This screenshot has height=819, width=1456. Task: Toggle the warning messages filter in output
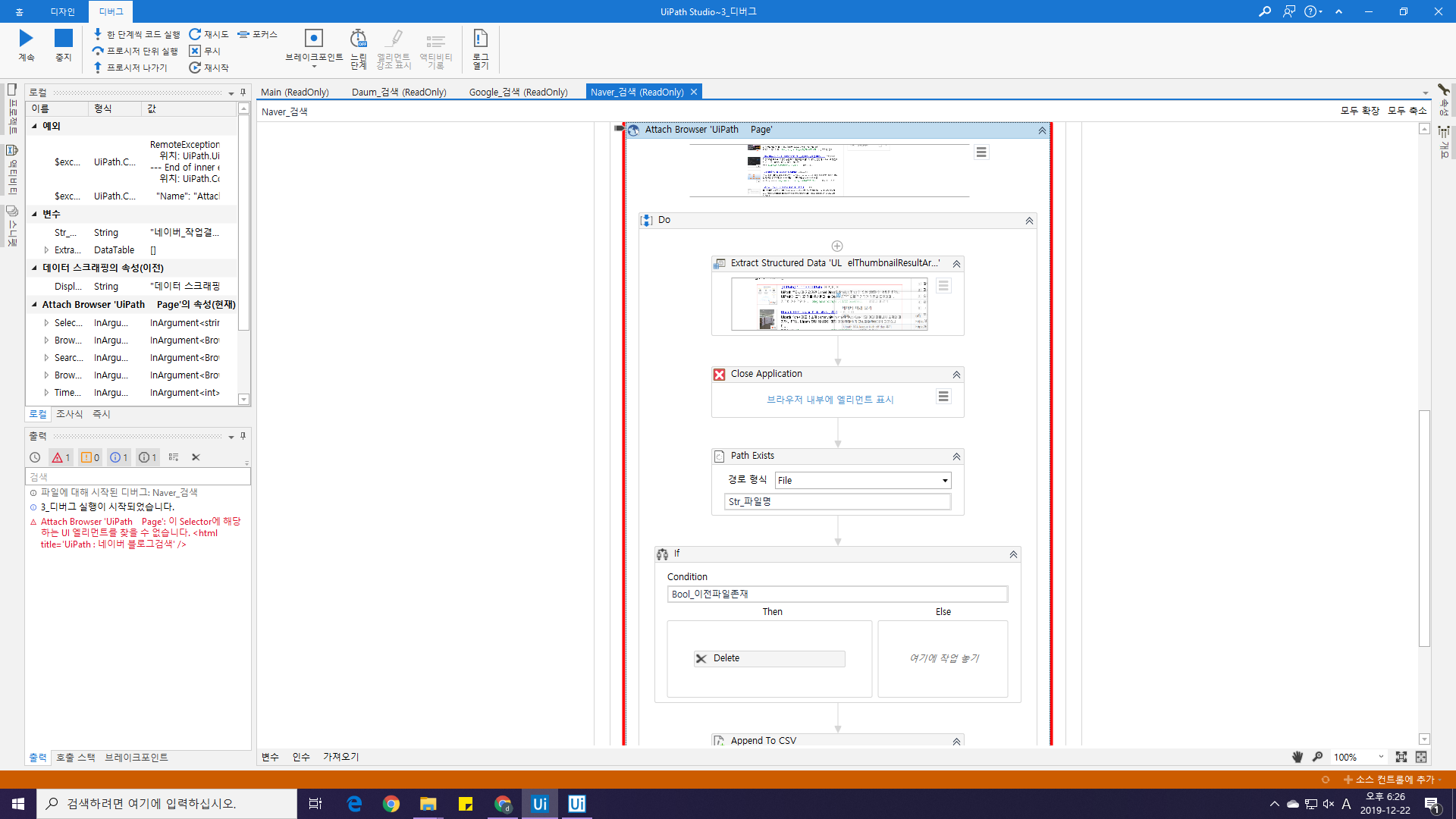click(x=90, y=457)
